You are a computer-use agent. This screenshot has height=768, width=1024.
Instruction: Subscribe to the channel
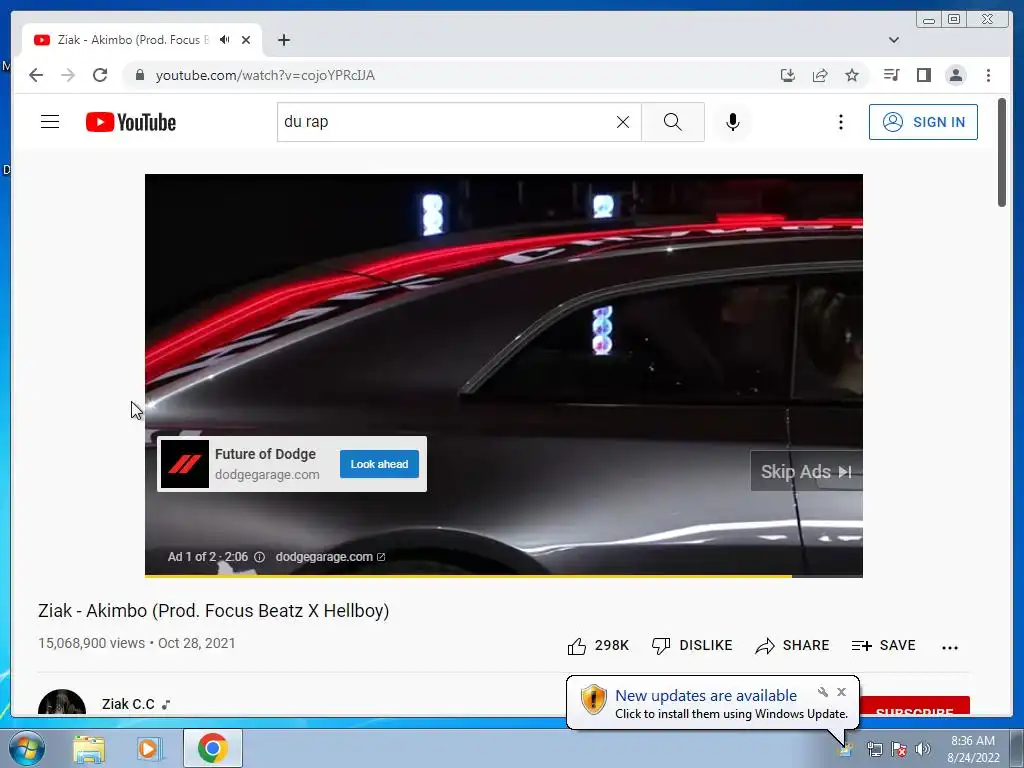tap(915, 707)
